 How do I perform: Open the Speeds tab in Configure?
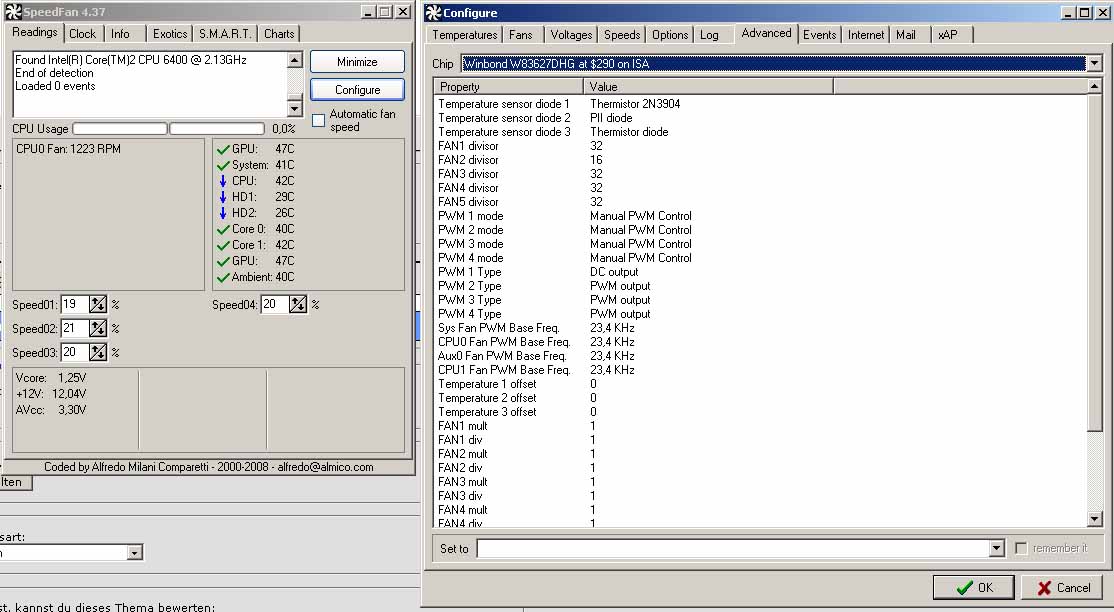coord(622,35)
